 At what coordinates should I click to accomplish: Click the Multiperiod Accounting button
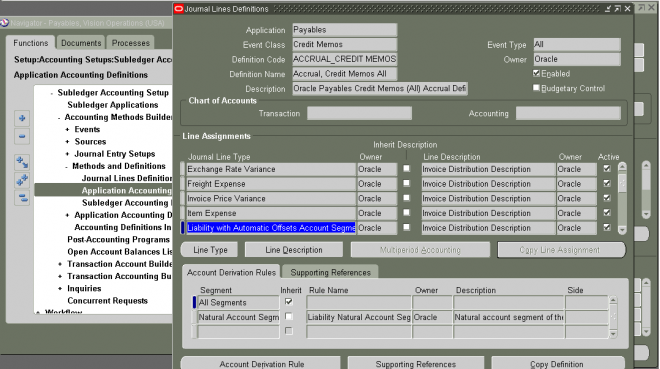420,250
